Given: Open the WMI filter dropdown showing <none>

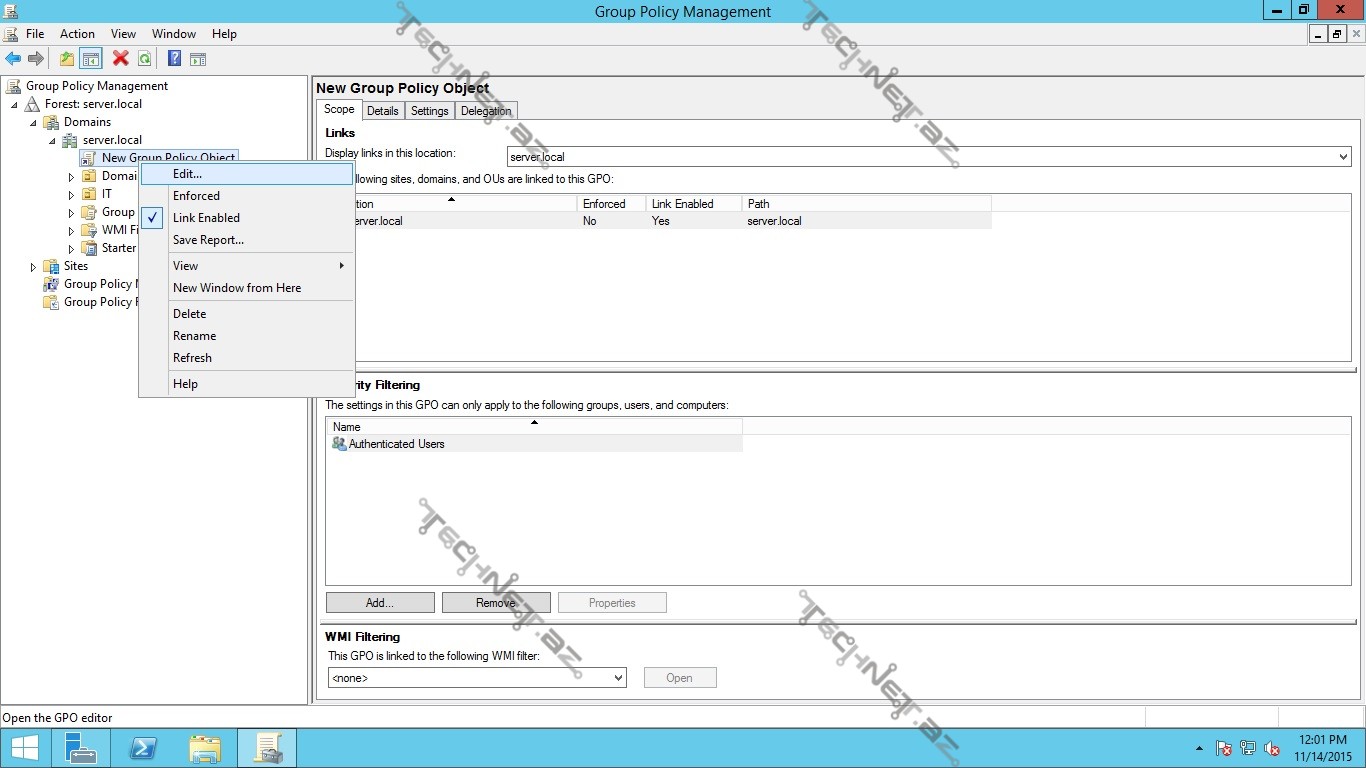Looking at the screenshot, I should click(x=618, y=678).
